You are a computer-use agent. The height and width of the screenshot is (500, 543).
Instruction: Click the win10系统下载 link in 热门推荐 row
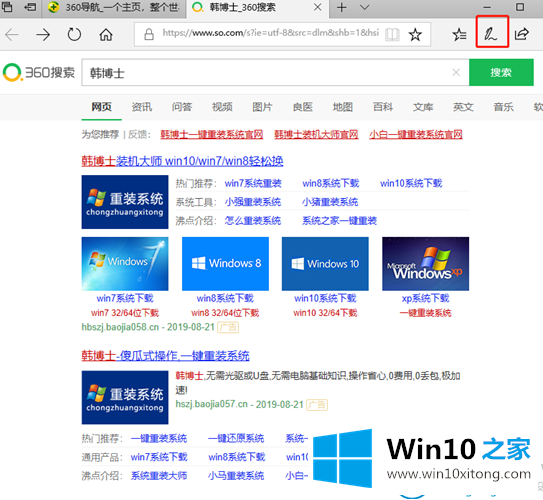(411, 183)
